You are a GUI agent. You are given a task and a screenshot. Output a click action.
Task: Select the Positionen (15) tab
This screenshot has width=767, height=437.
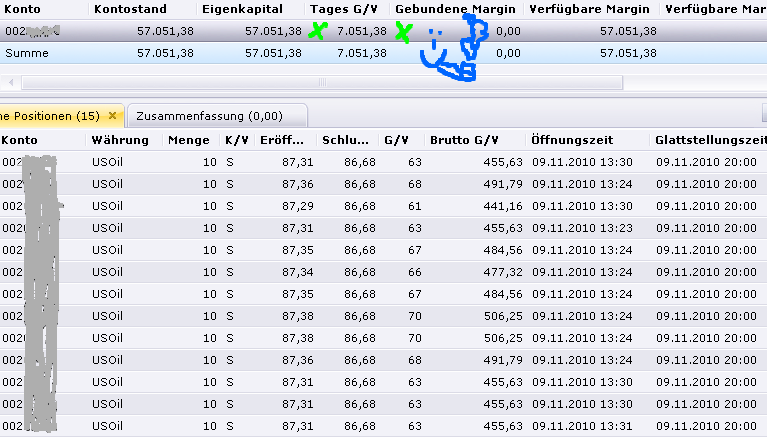point(52,116)
